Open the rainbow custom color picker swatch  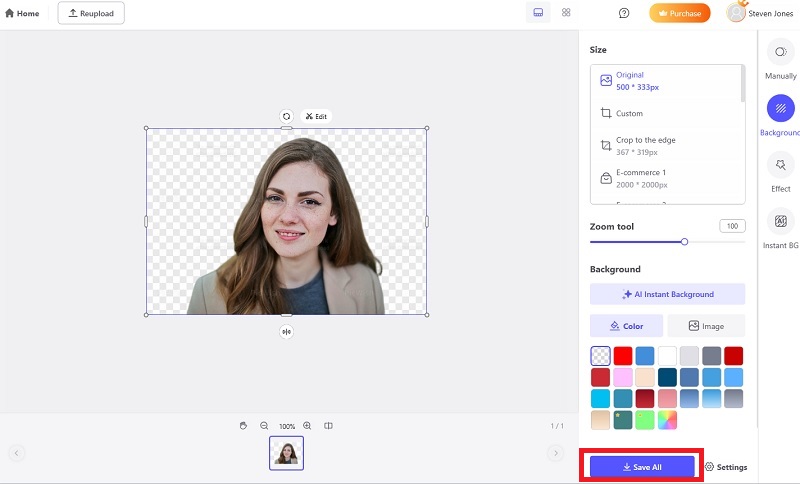[x=667, y=420]
